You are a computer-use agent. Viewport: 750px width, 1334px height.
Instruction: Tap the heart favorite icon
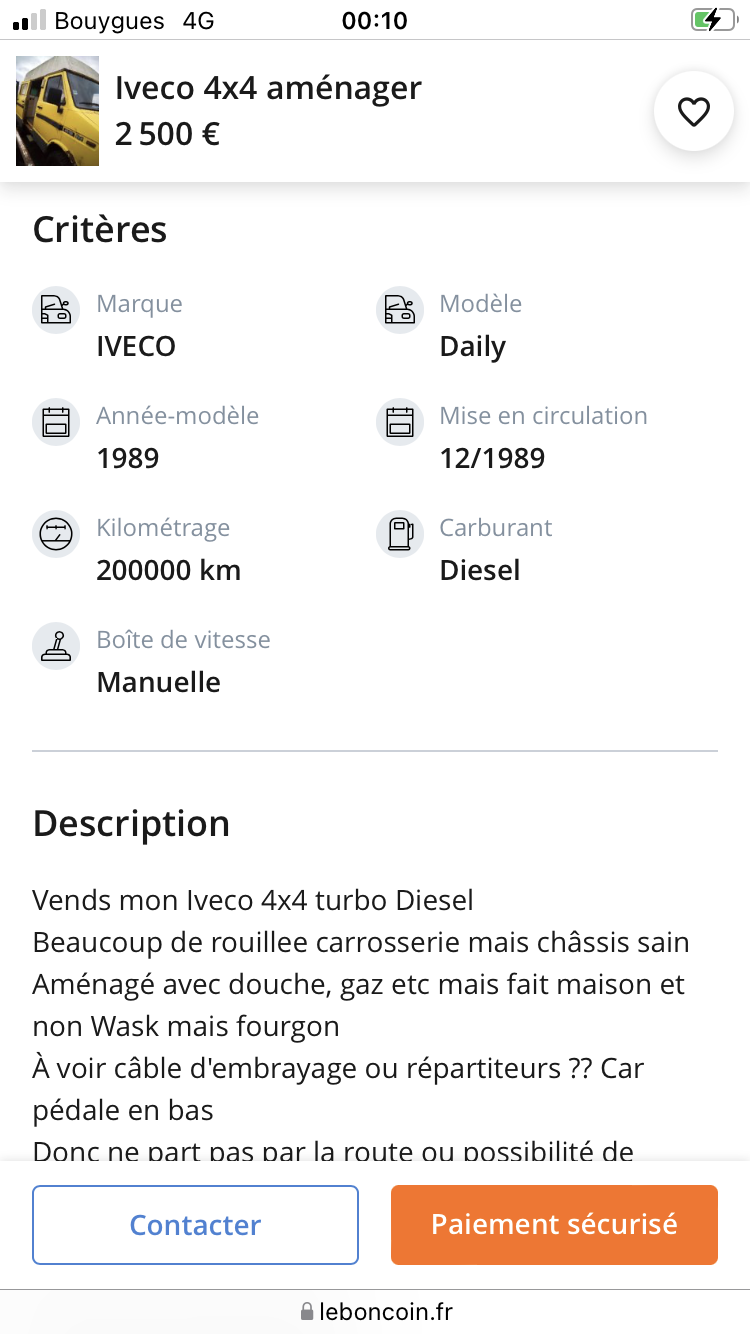694,113
